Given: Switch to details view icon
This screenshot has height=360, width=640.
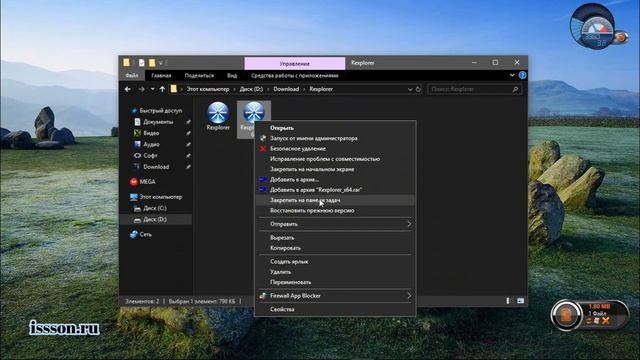Looking at the screenshot, I should (508, 301).
